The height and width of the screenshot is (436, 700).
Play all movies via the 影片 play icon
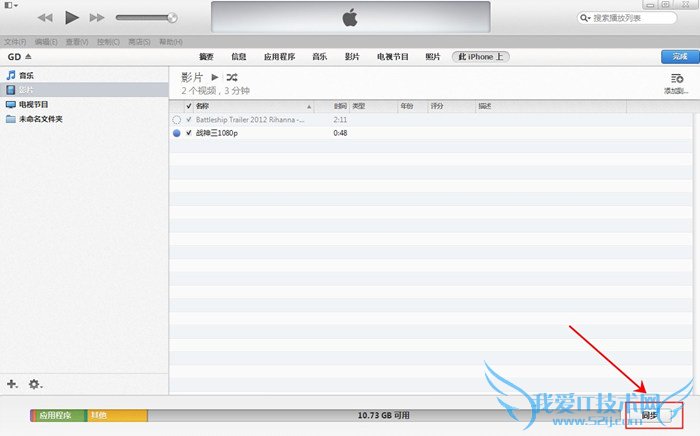tap(215, 77)
